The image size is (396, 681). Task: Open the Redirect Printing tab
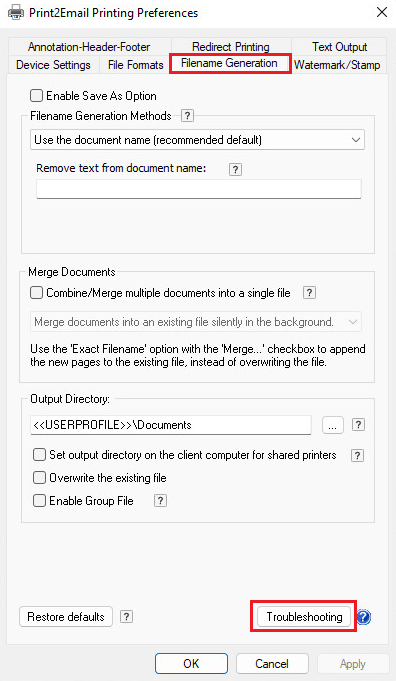[231, 46]
